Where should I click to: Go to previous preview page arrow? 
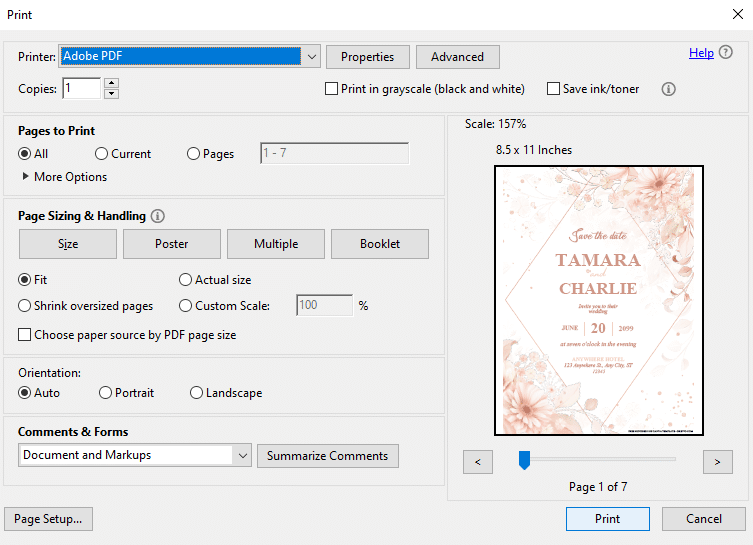(x=478, y=462)
